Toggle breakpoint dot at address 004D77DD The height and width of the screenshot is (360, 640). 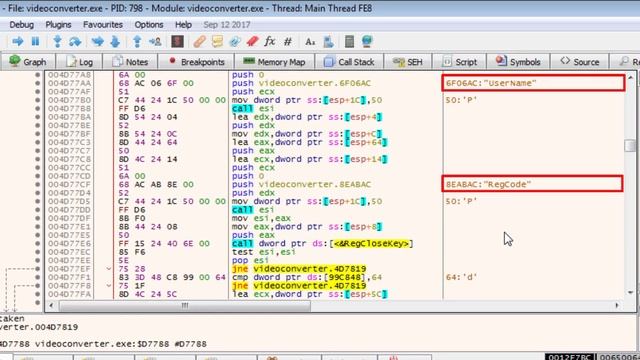click(x=38, y=210)
